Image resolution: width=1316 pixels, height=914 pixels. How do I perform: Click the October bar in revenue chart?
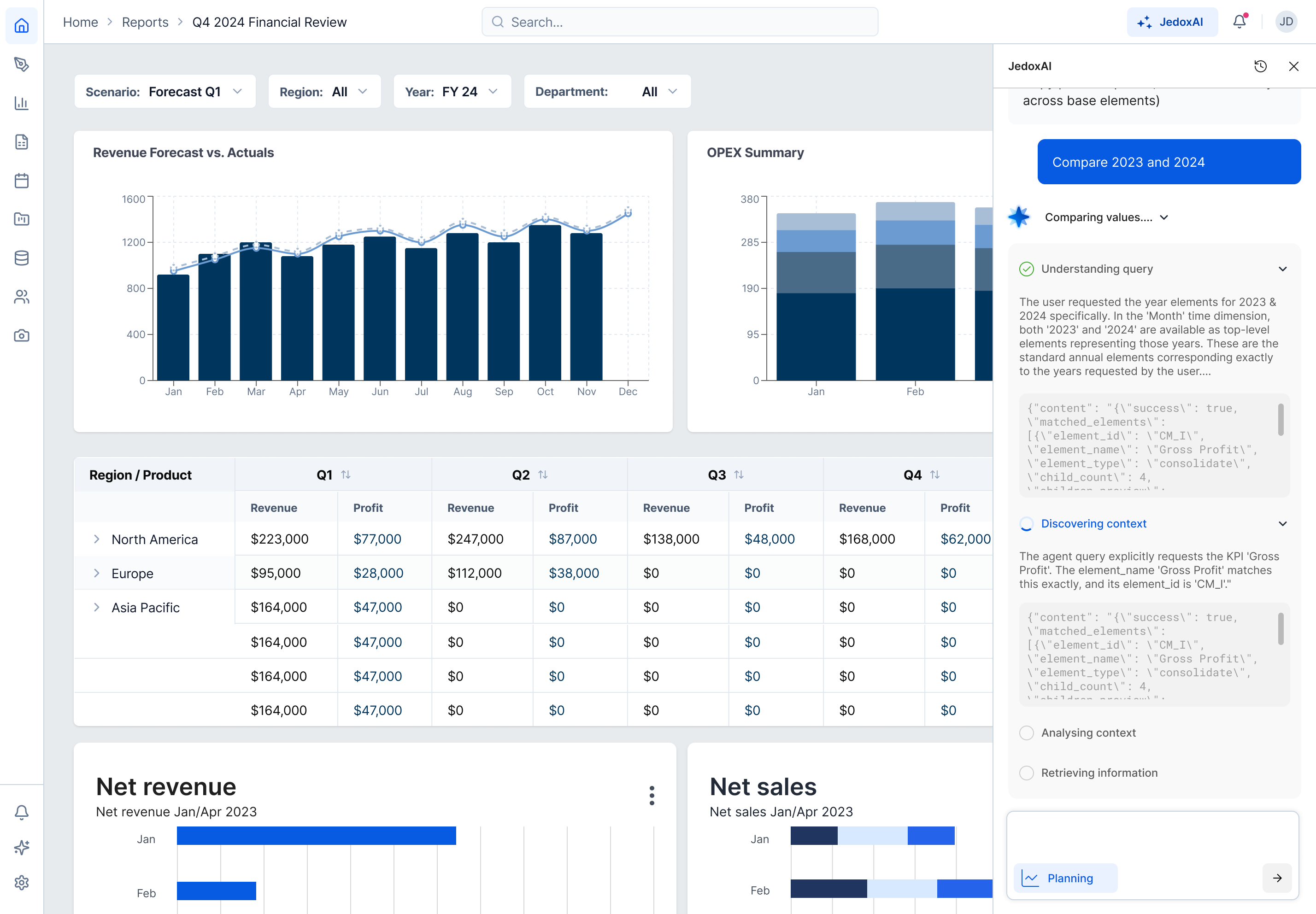coord(545,302)
